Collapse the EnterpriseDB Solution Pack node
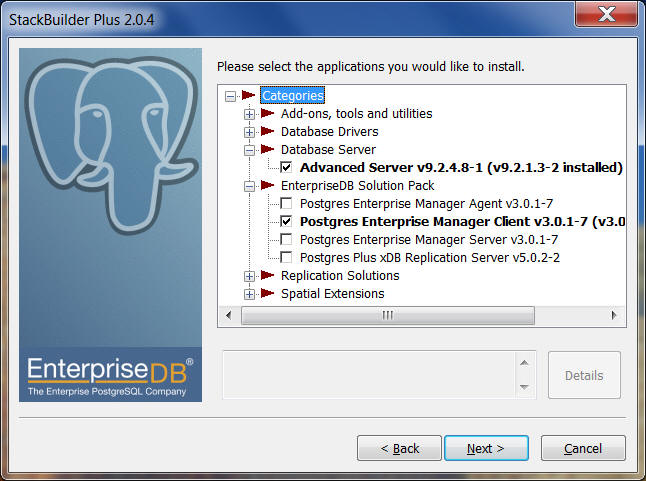Screen dimensions: 646x481 pyautogui.click(x=249, y=187)
